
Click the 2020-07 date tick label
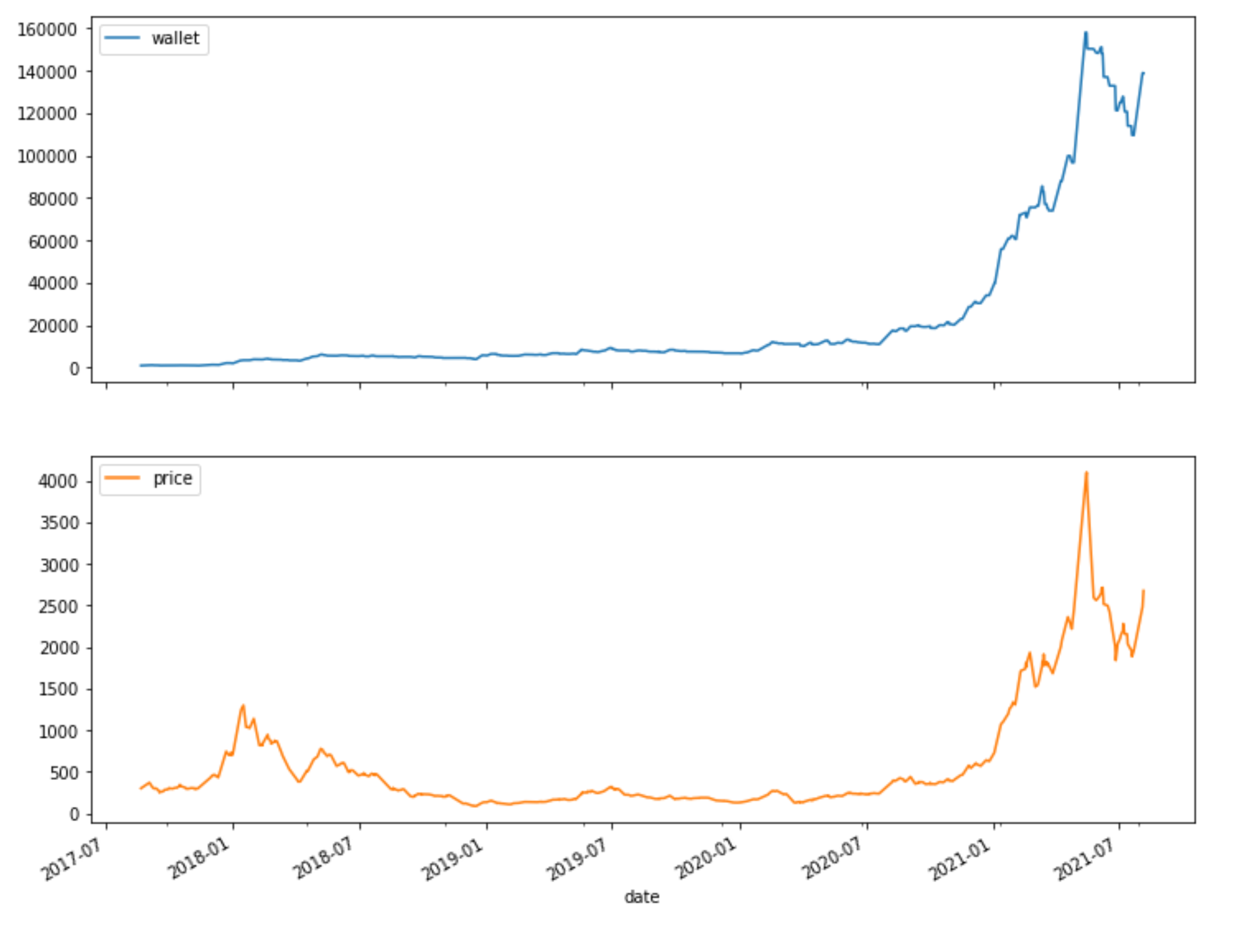pyautogui.click(x=832, y=858)
